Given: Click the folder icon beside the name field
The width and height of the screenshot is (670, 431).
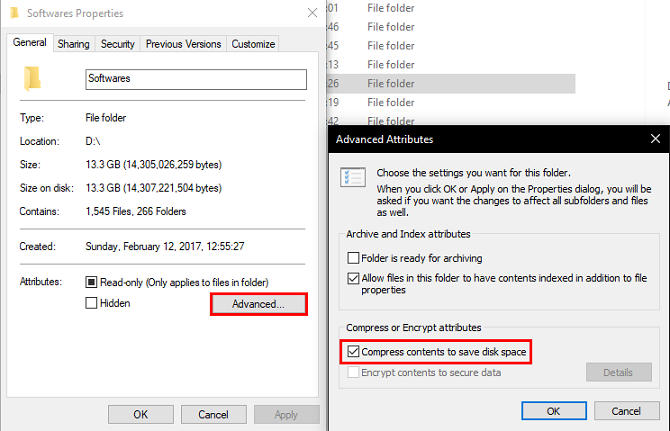Looking at the screenshot, I should click(35, 77).
